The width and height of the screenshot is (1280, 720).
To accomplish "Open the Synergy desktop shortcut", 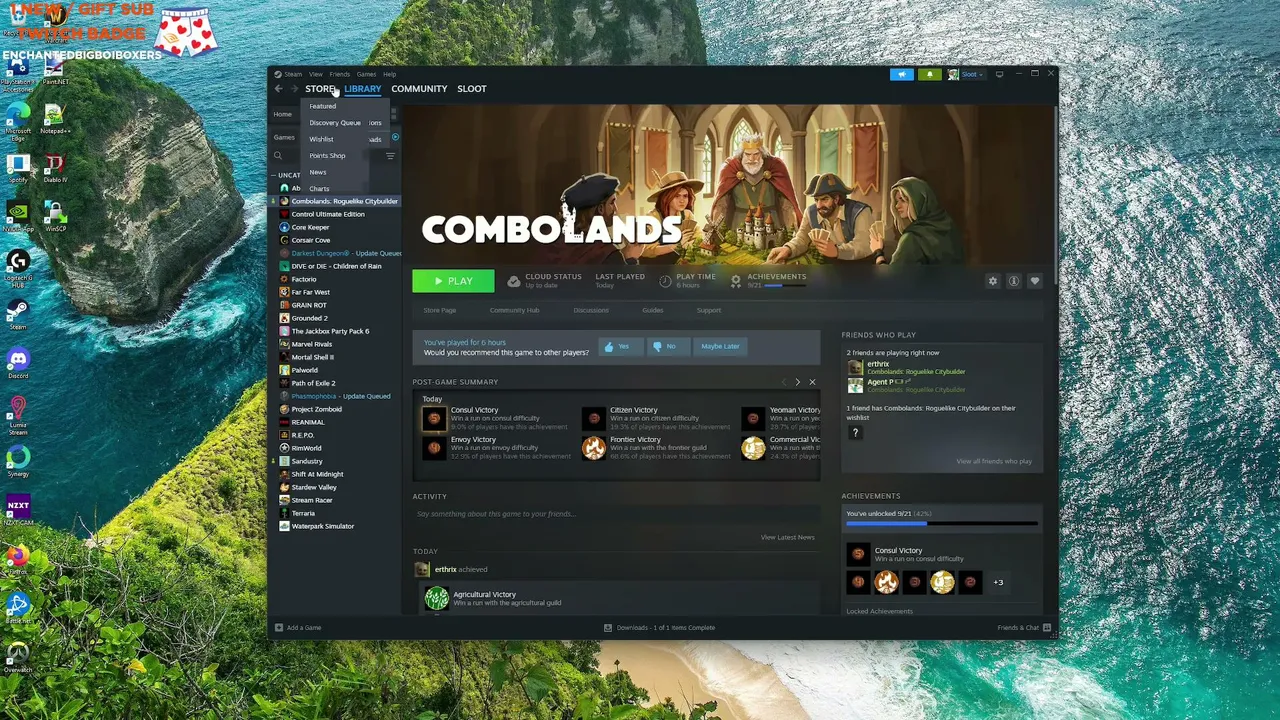I will coord(18,461).
